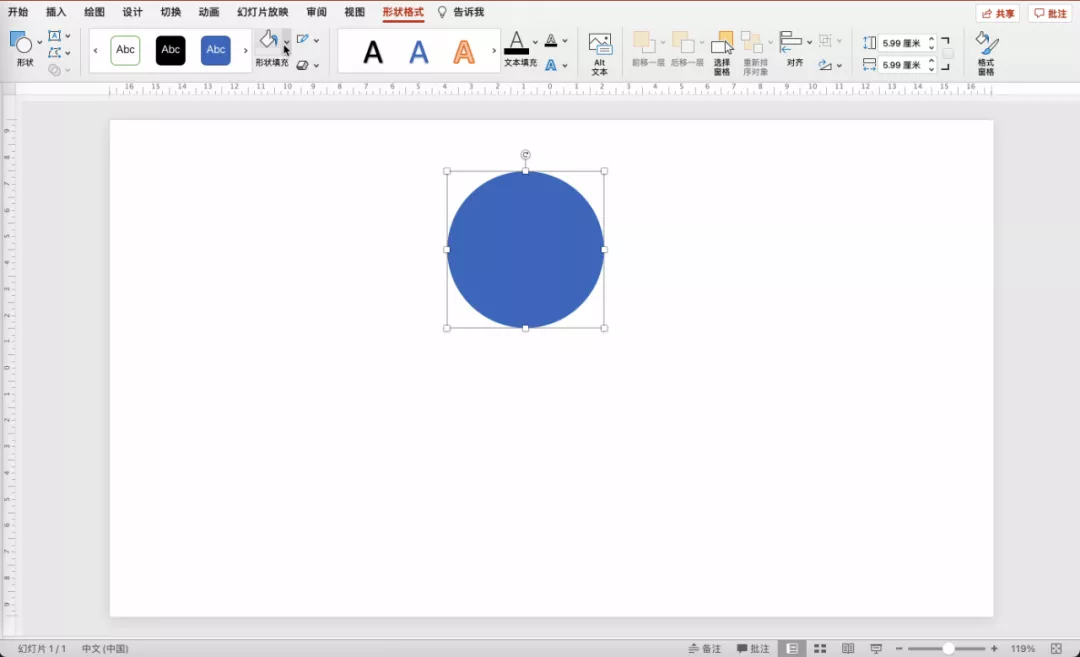The width and height of the screenshot is (1080, 657).
Task: Switch to the 切换 tab
Action: click(x=171, y=12)
